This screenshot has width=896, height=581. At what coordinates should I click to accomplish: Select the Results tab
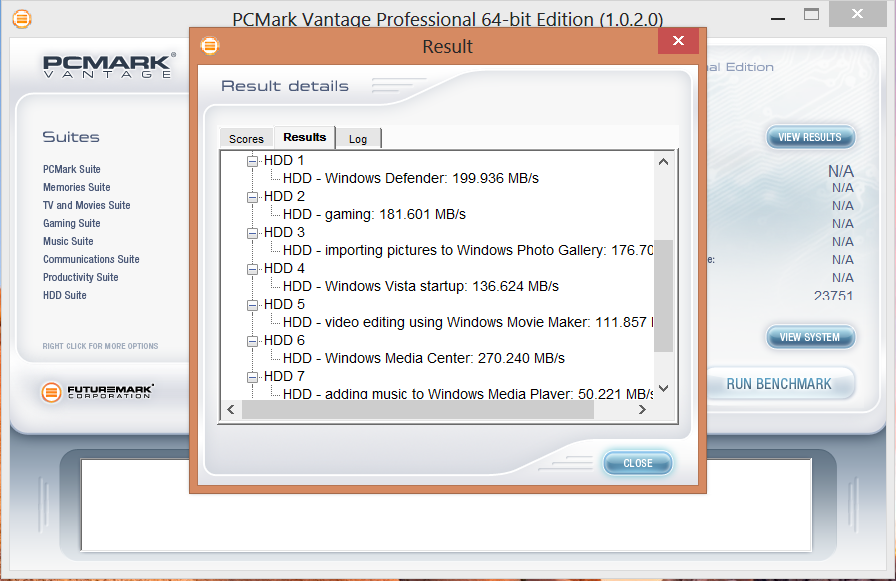305,137
